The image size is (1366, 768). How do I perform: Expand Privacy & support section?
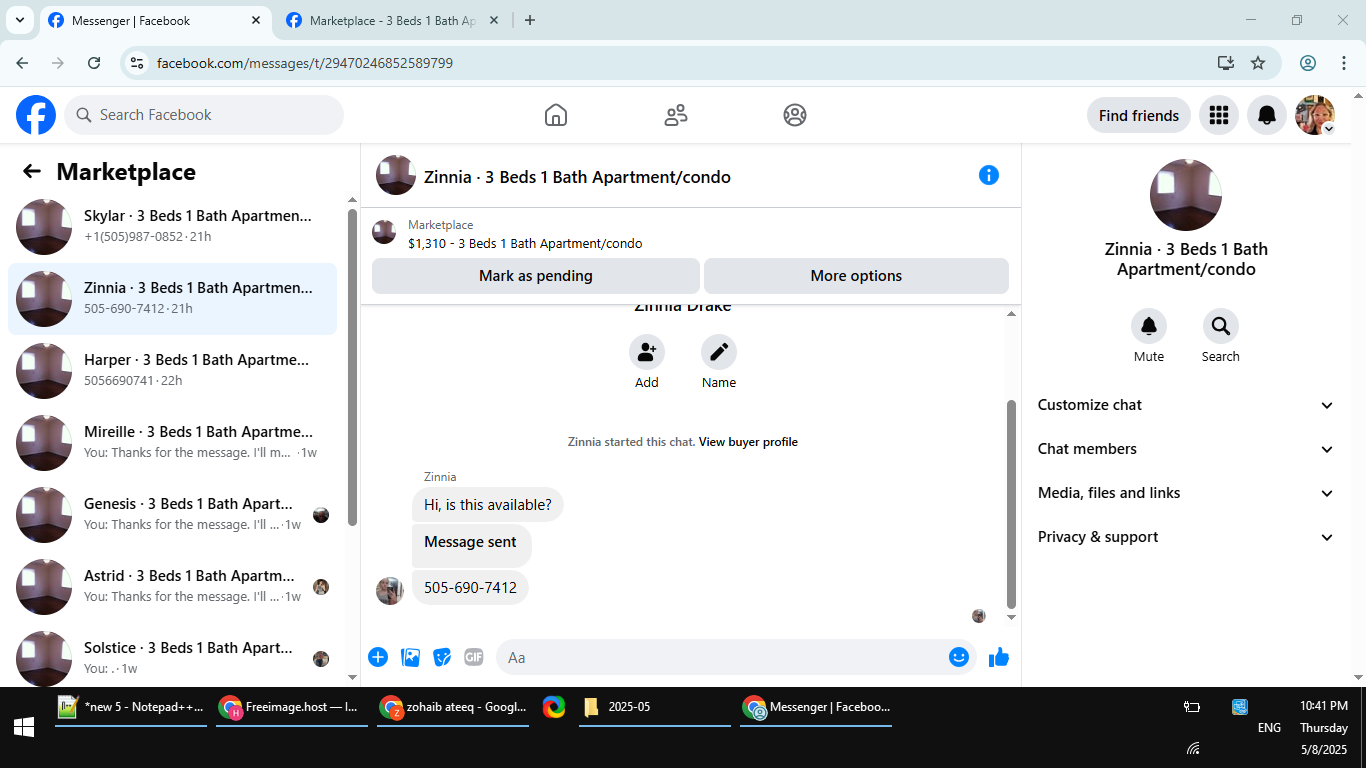(x=1186, y=537)
